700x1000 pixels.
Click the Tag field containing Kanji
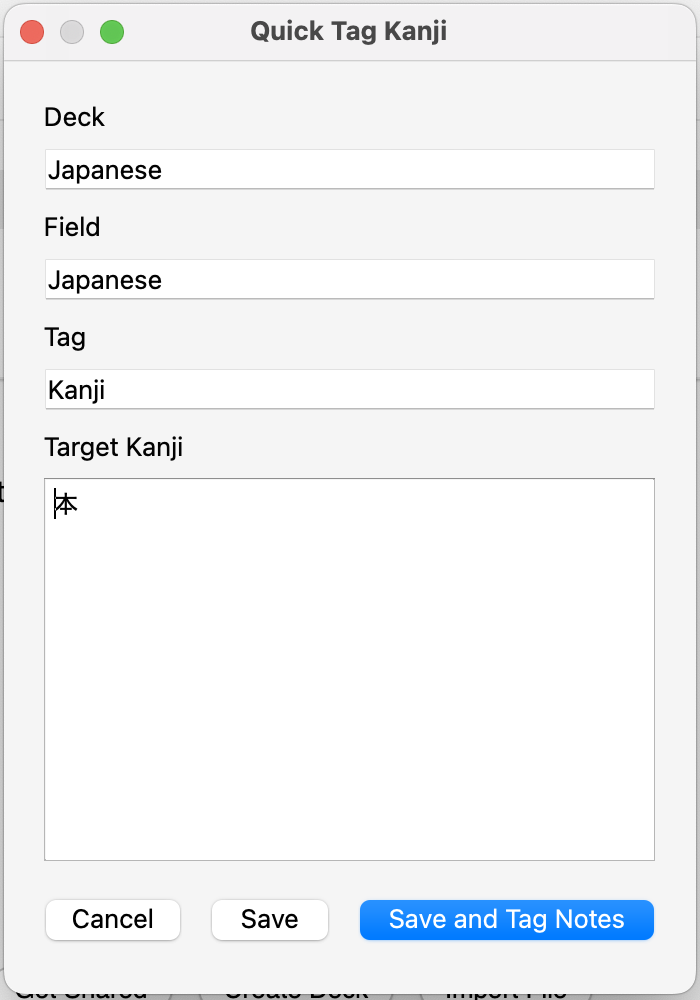pyautogui.click(x=349, y=390)
